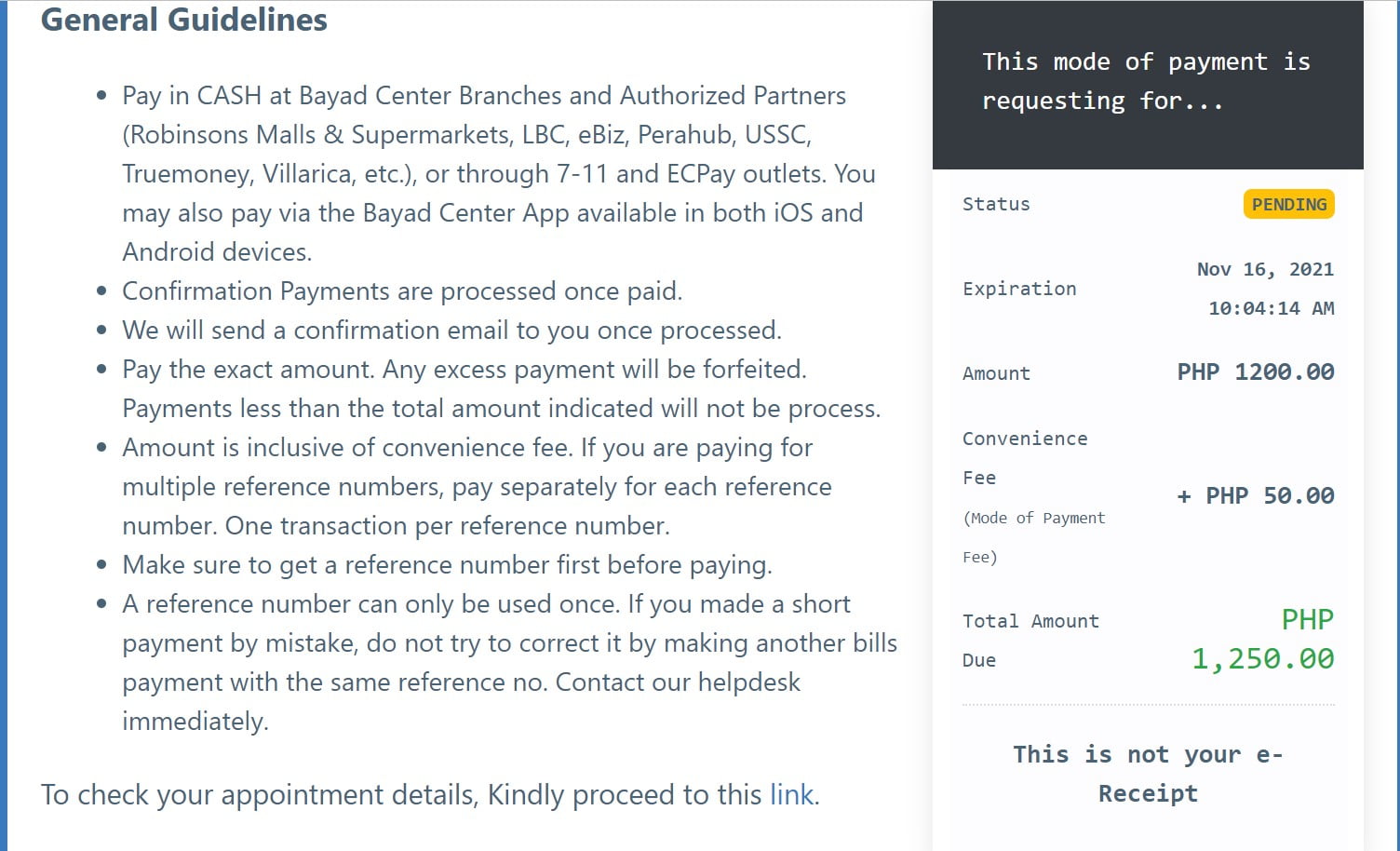Click the dark payment mode header text
This screenshot has width=1400, height=851.
1146,81
